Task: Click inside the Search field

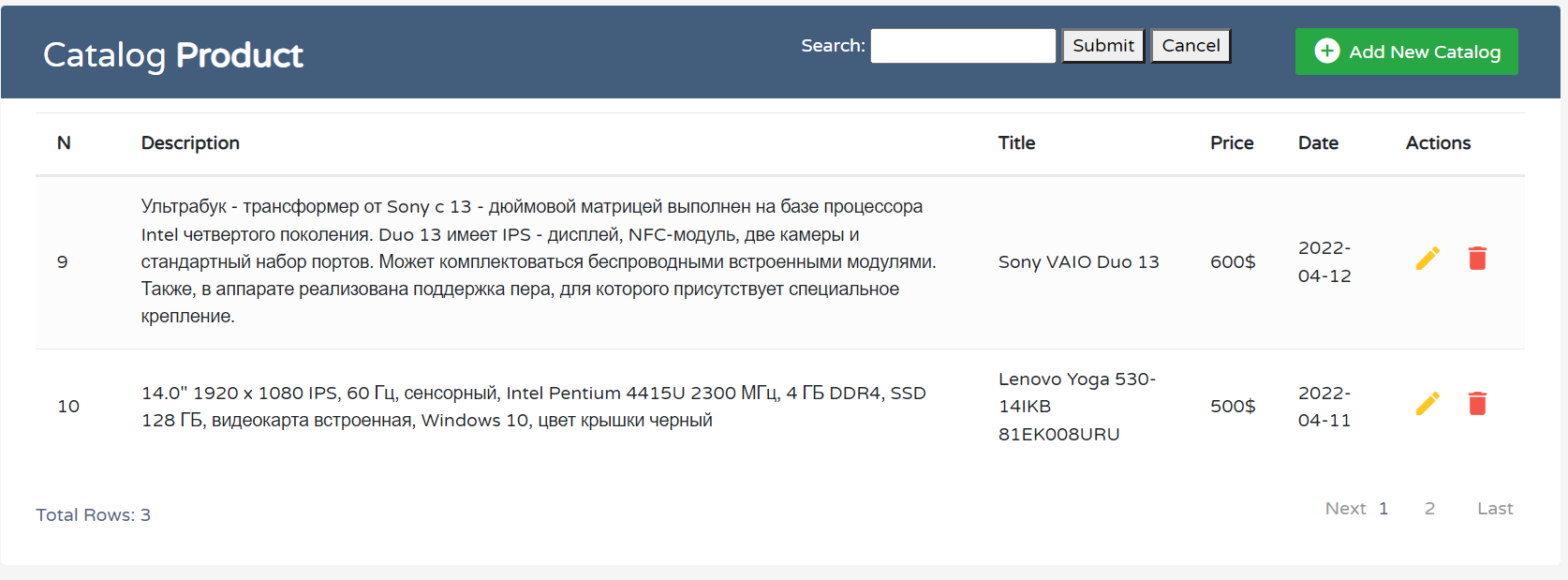Action: (x=962, y=45)
